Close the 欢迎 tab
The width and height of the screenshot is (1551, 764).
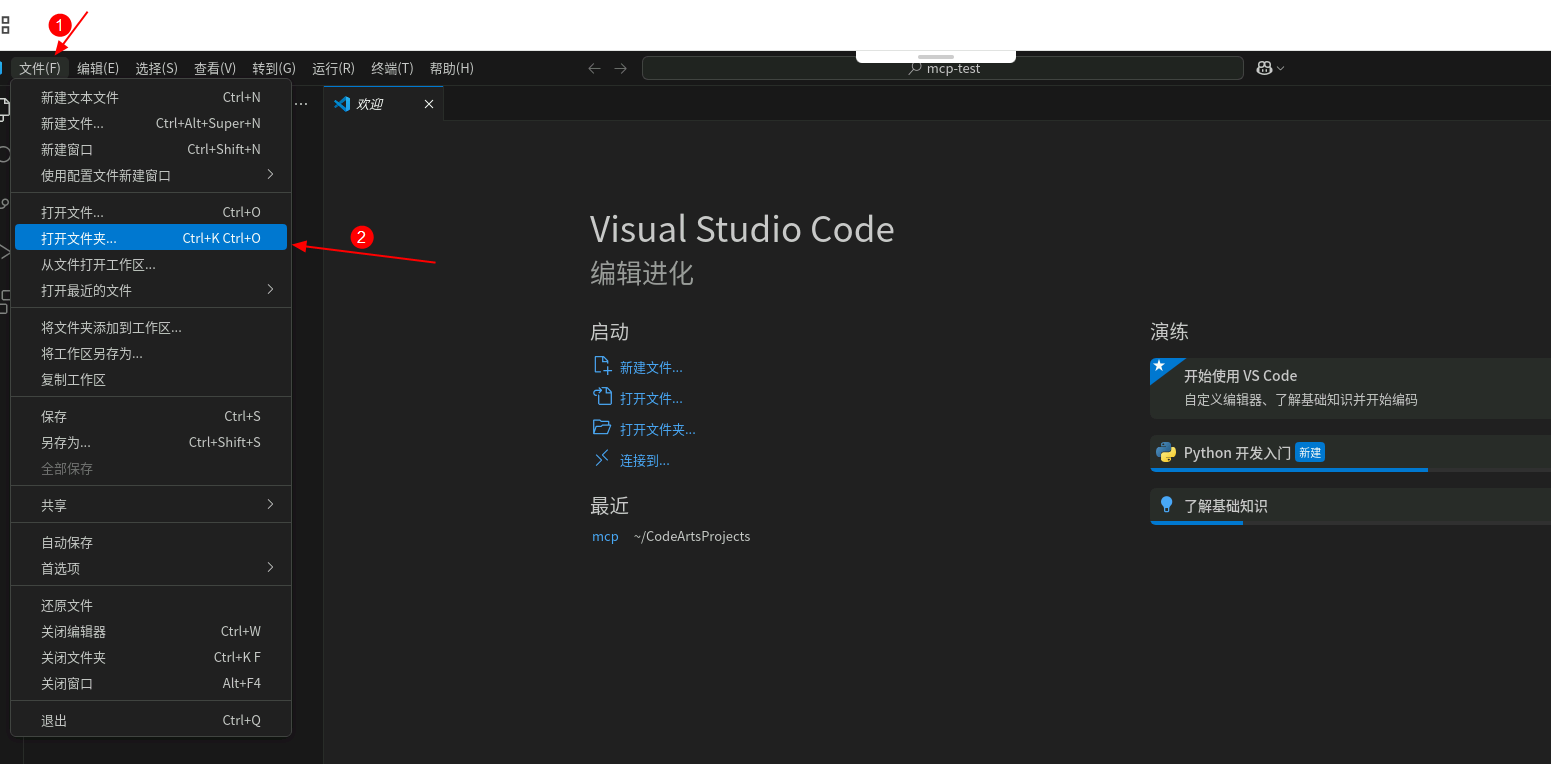(x=429, y=104)
